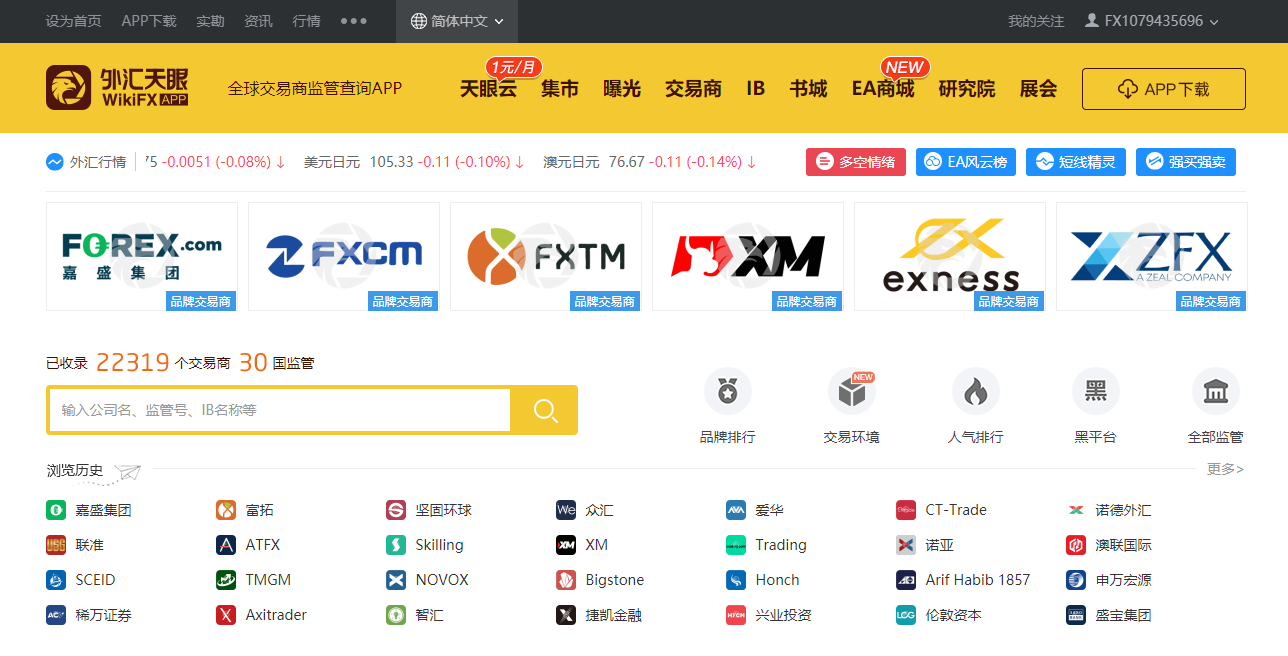
Task: Open the FOREX.com 嘉盛集团 banner
Action: click(142, 257)
